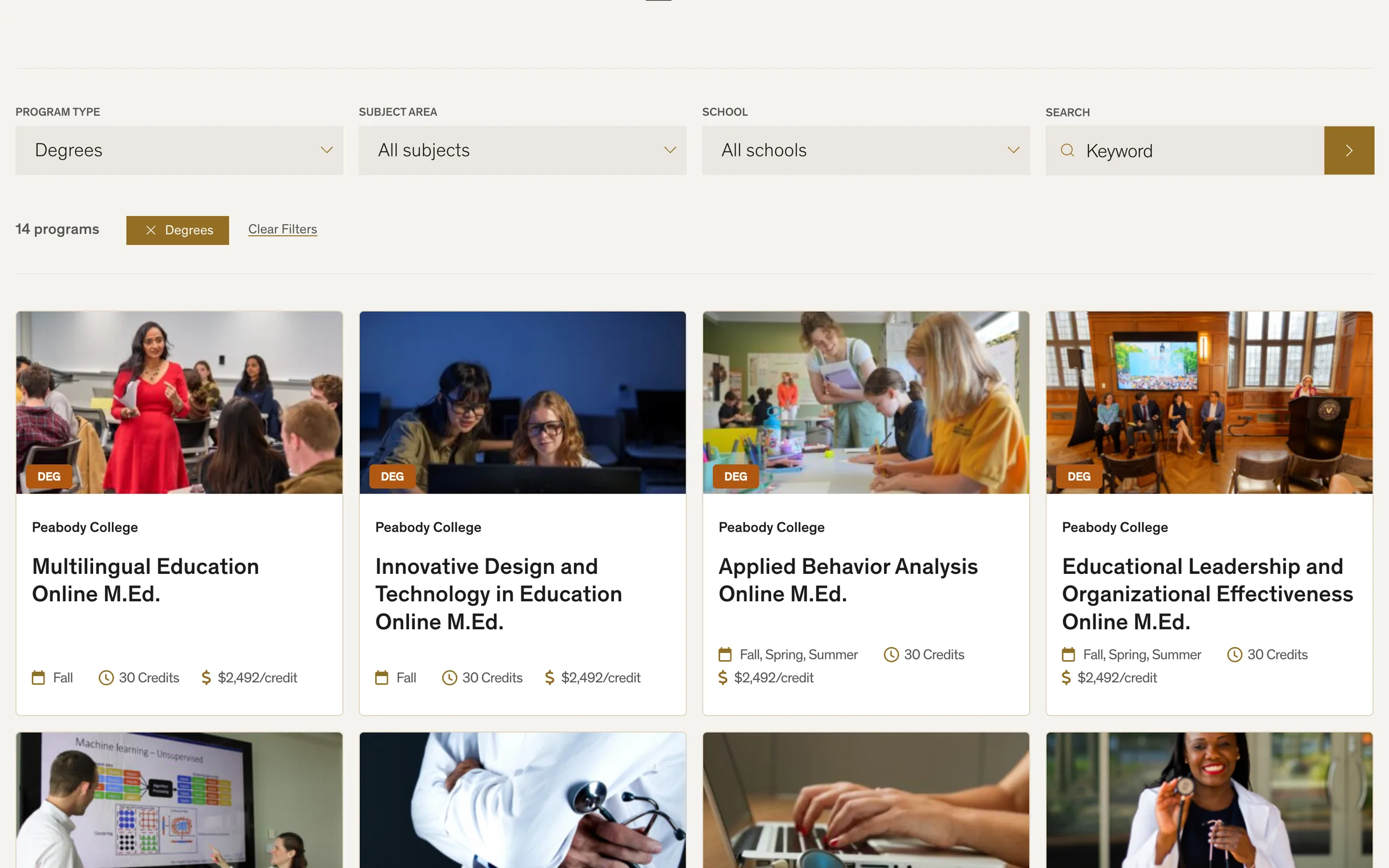Open Multilingual Education Online M.Ed. title

coord(146,580)
